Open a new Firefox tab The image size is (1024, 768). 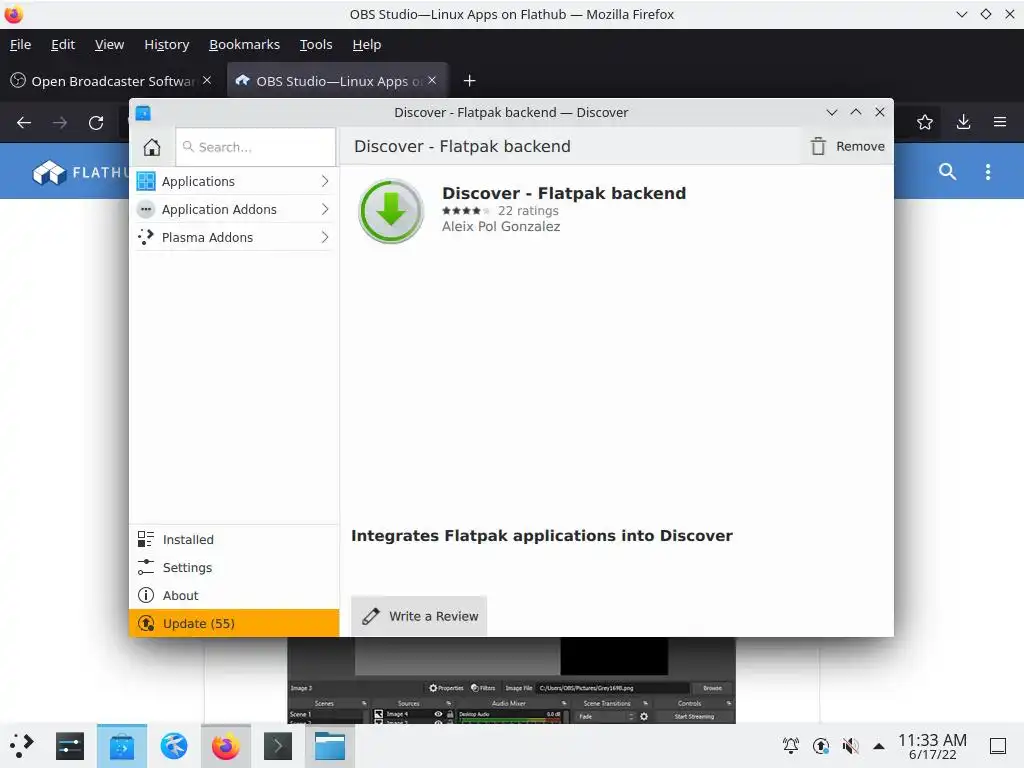469,80
